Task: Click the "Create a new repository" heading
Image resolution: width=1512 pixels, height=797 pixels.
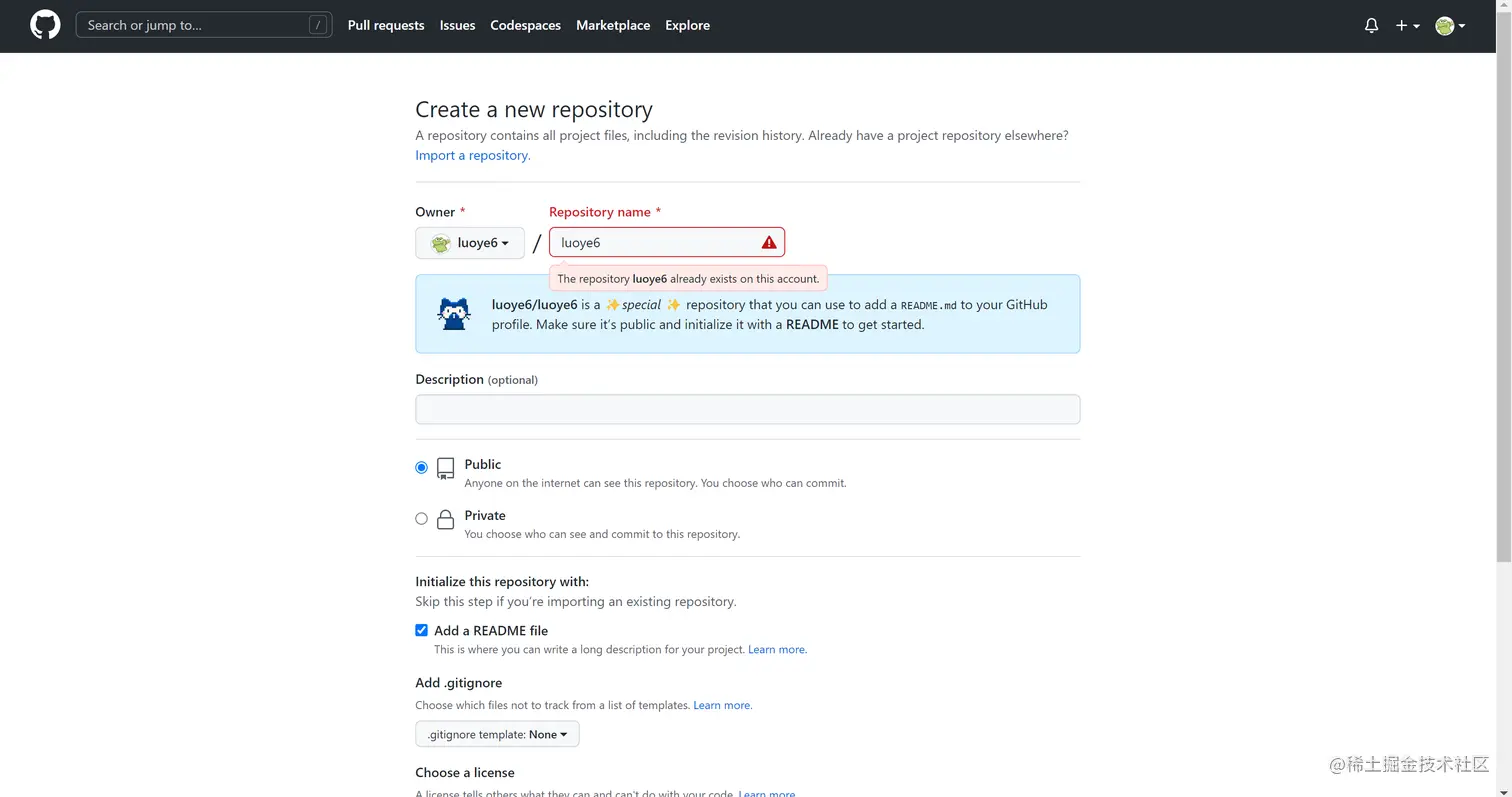Action: pos(534,110)
